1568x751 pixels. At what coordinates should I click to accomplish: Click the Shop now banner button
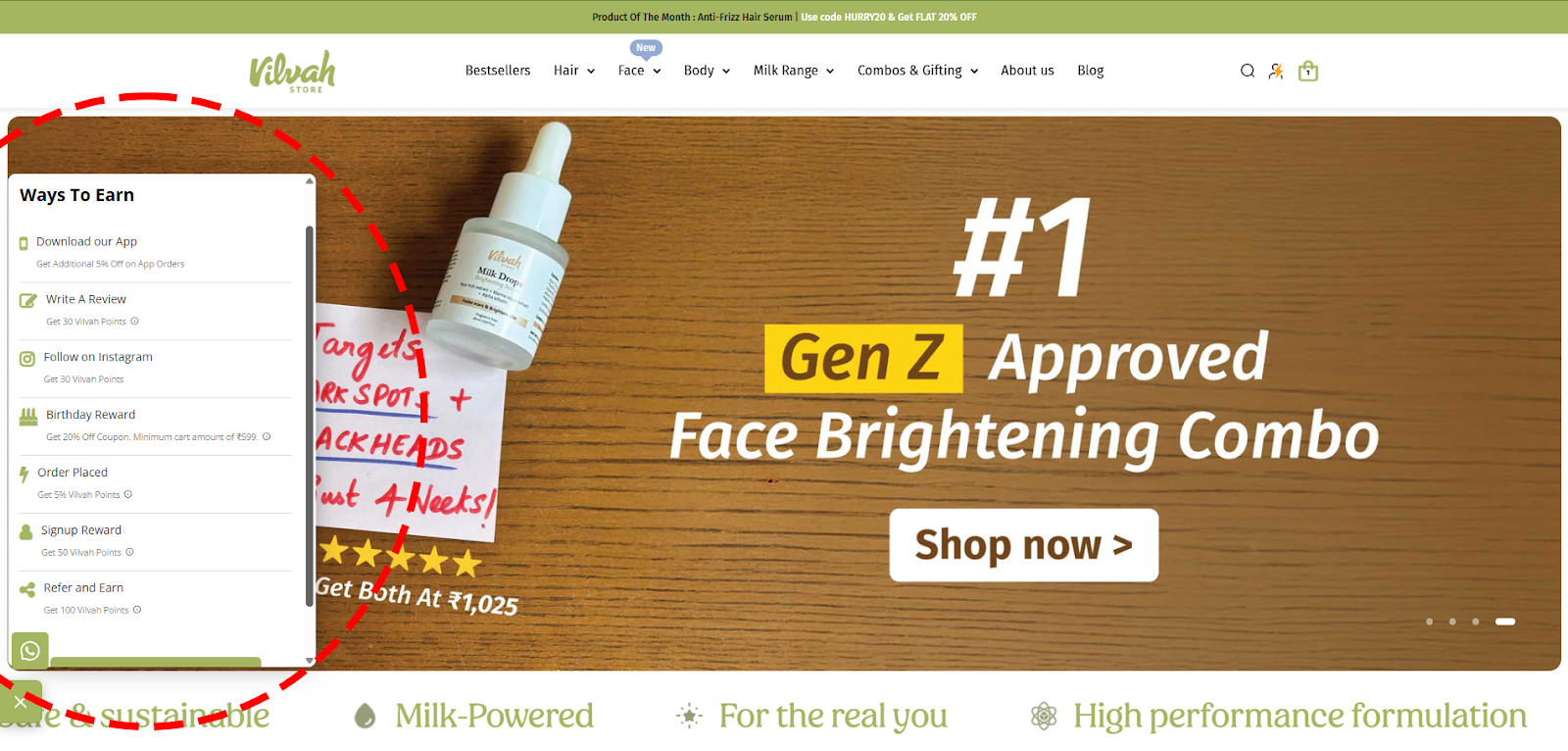[1024, 545]
